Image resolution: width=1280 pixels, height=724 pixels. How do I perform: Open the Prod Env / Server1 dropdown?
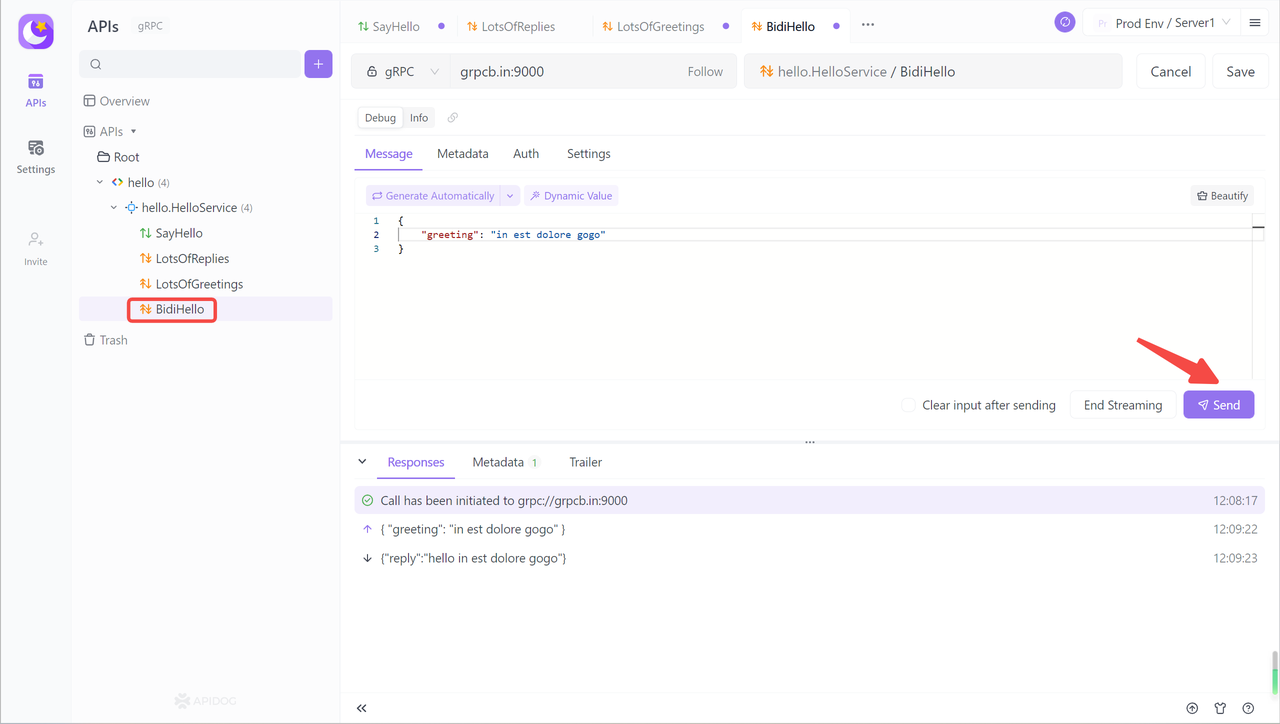[1163, 23]
